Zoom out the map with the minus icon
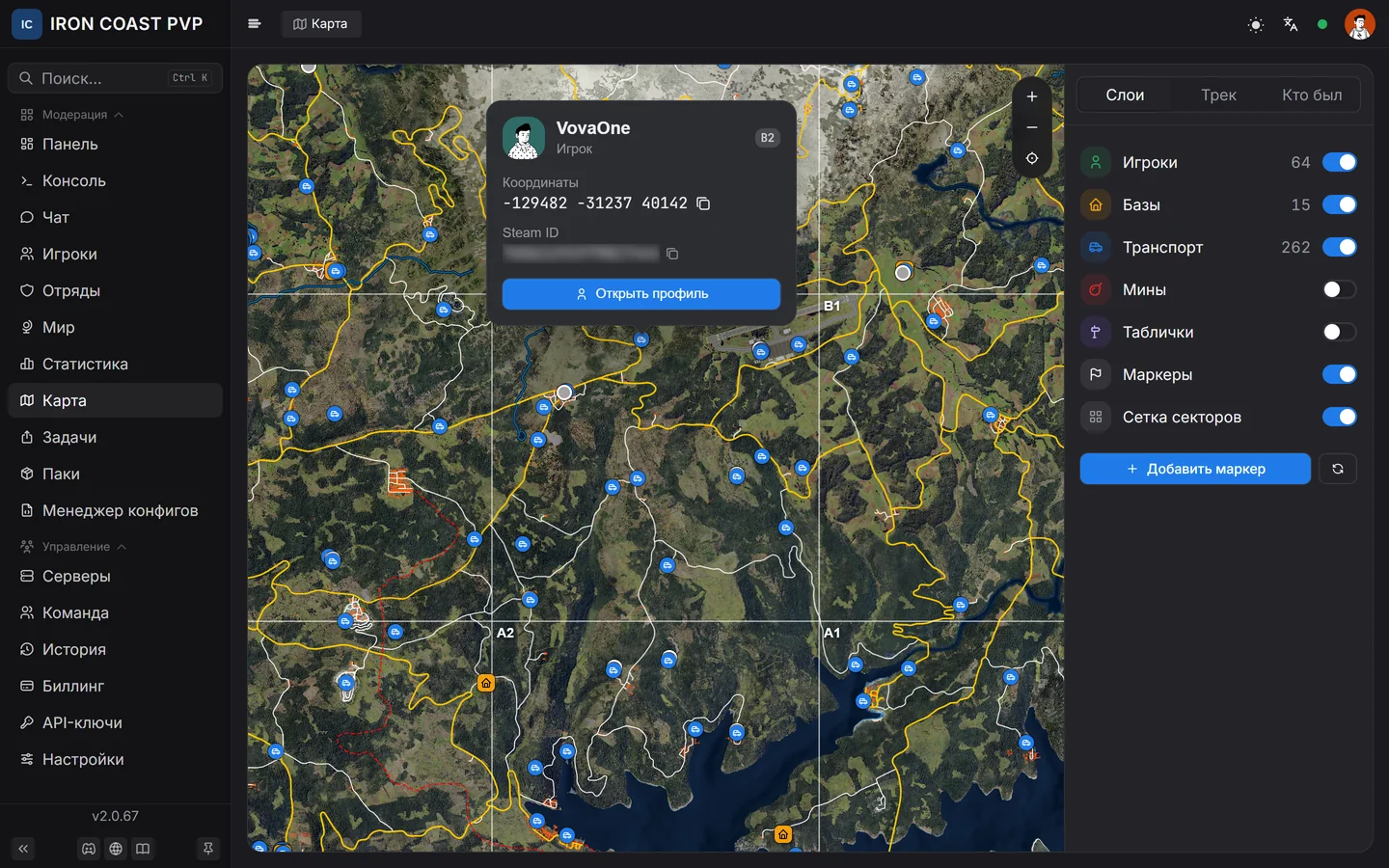Image resolution: width=1389 pixels, height=868 pixels. (x=1032, y=127)
